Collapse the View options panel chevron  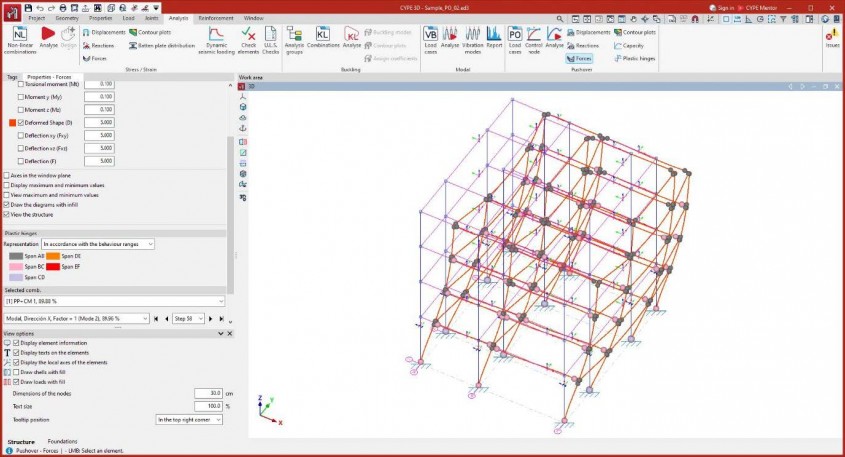220,334
